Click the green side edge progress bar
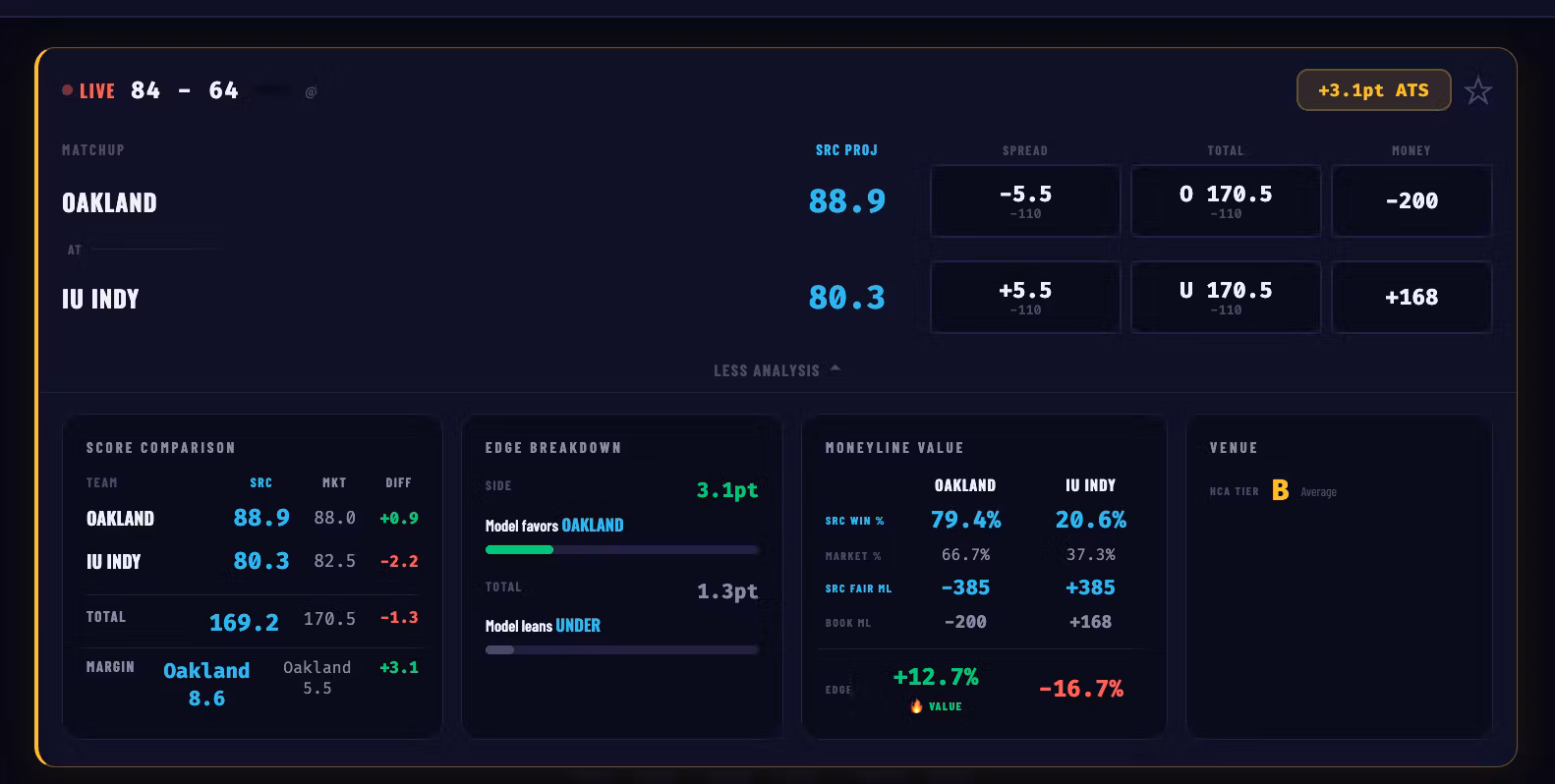This screenshot has height=784, width=1555. [520, 550]
